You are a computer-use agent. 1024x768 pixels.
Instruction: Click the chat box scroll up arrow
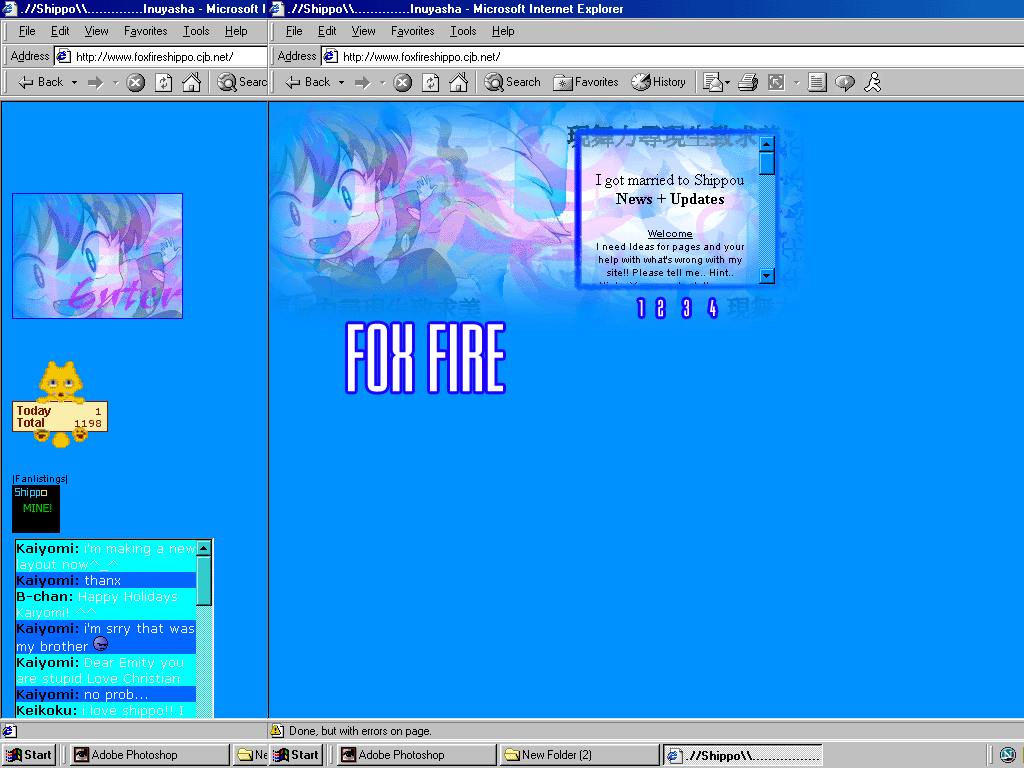(x=204, y=548)
